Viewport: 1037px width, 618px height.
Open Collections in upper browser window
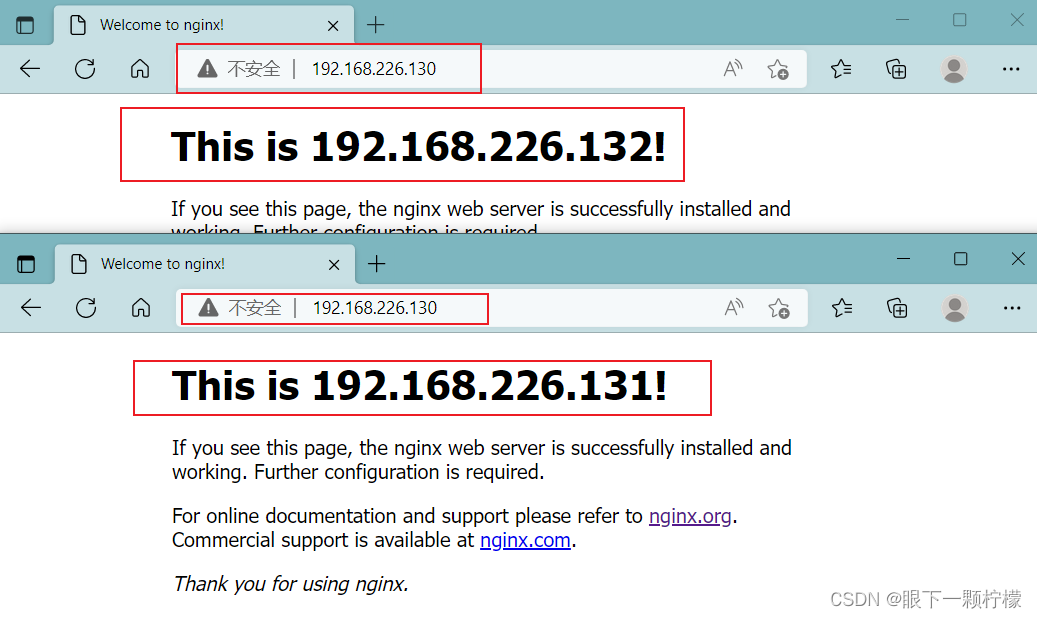click(896, 69)
